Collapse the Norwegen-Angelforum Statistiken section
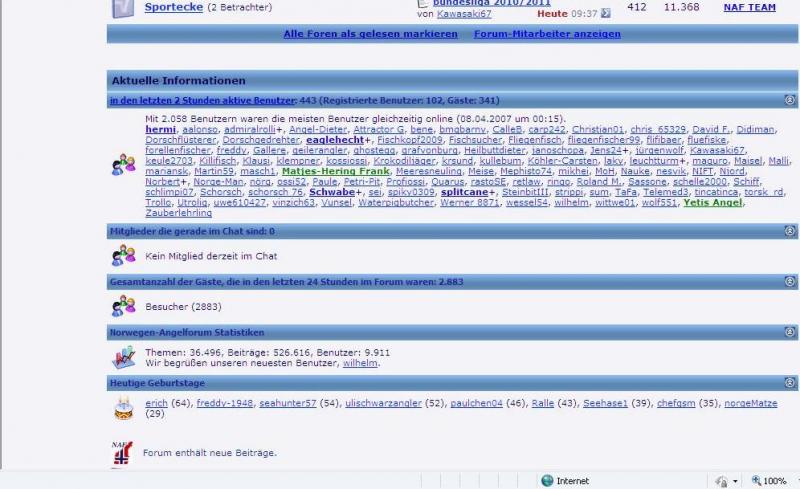 pyautogui.click(x=790, y=332)
